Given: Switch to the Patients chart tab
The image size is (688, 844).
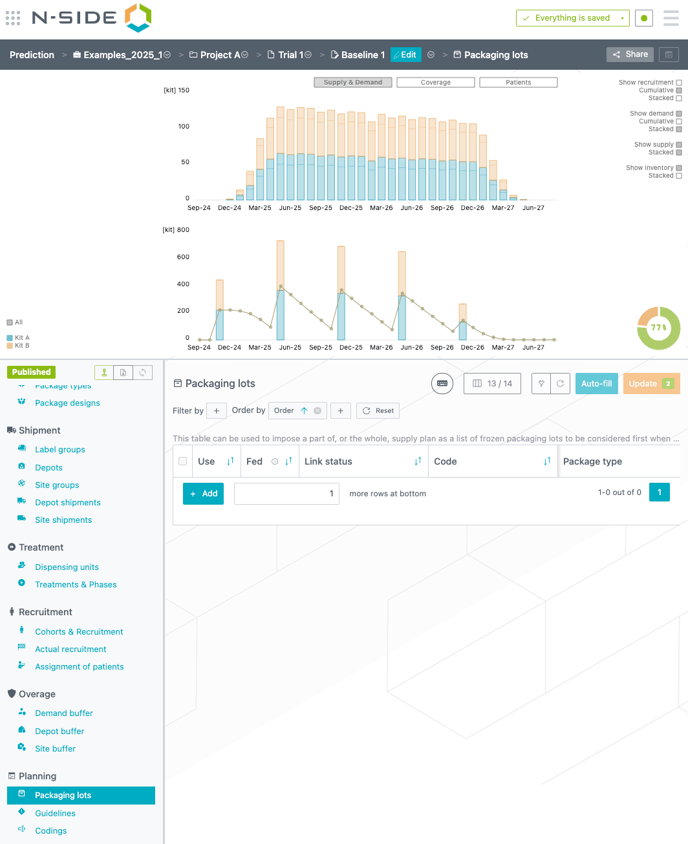Looking at the screenshot, I should [518, 82].
